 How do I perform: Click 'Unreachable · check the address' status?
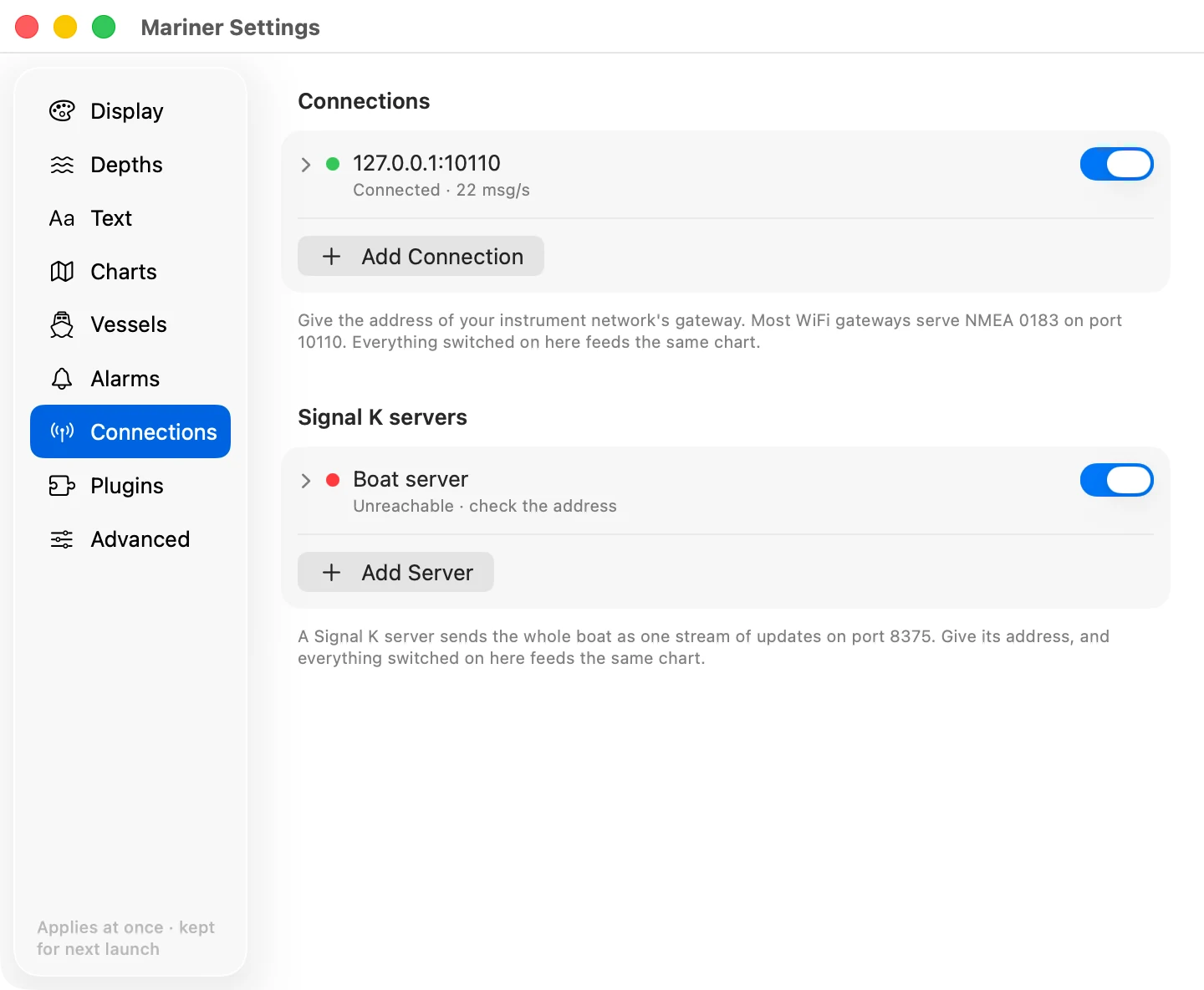485,506
